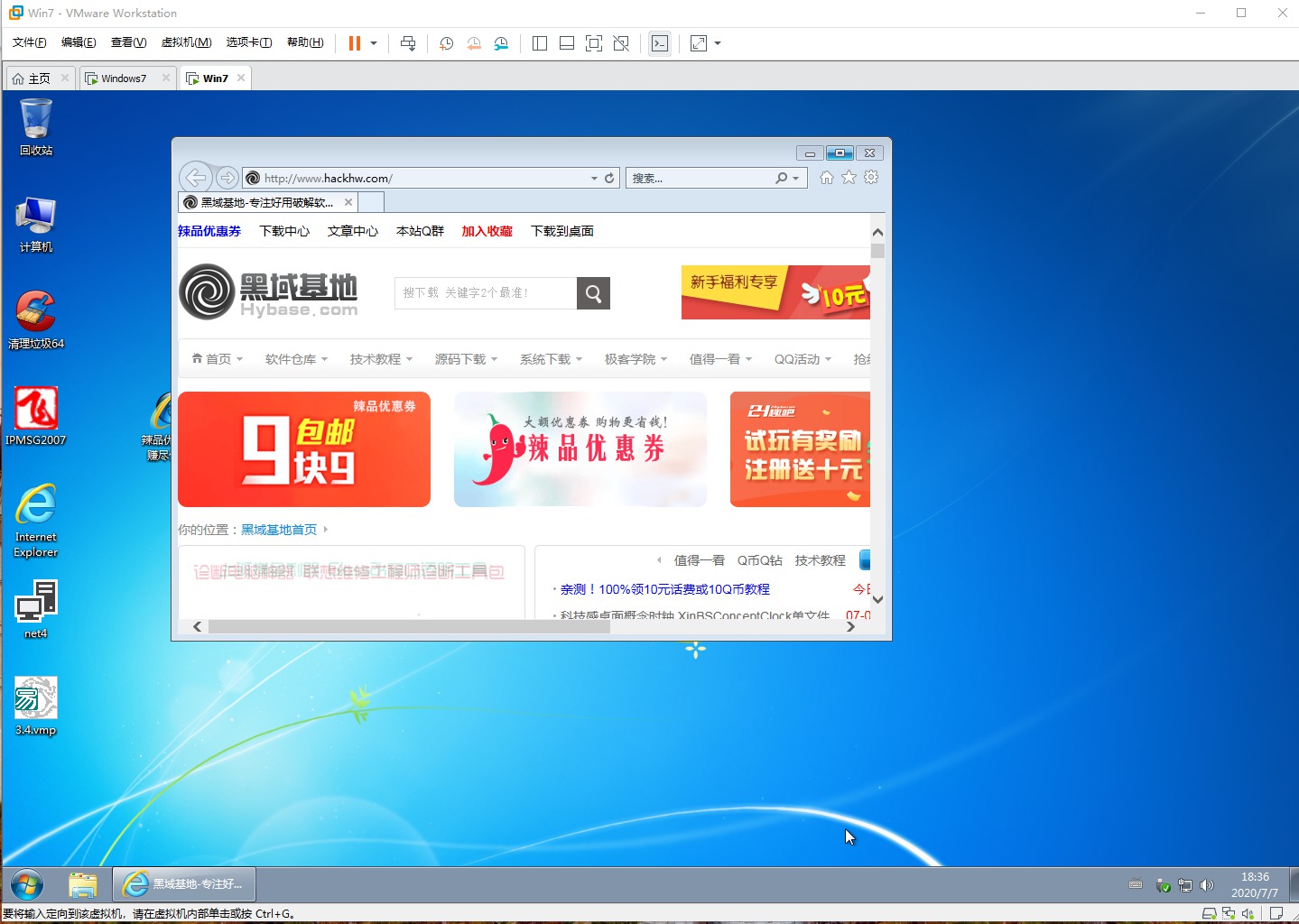
Task: Toggle the console view button
Action: click(660, 43)
